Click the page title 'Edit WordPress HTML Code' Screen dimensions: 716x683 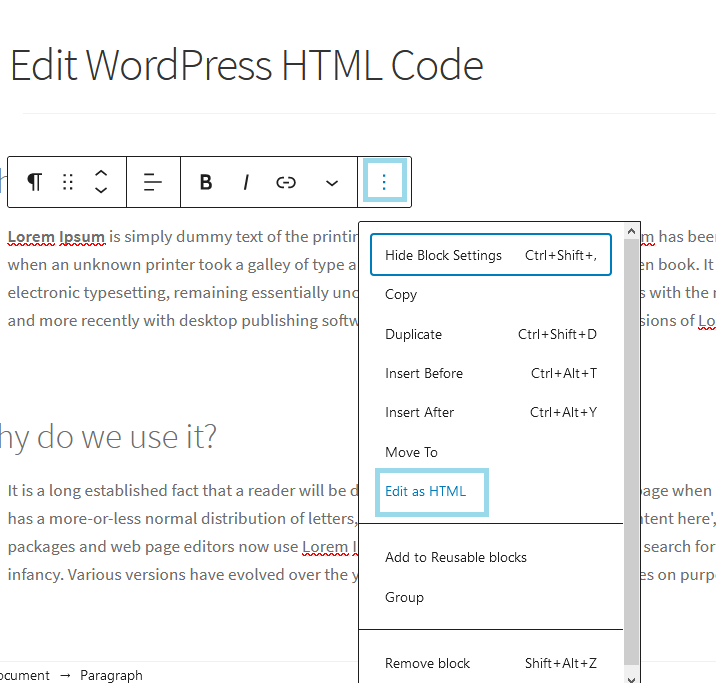(247, 65)
